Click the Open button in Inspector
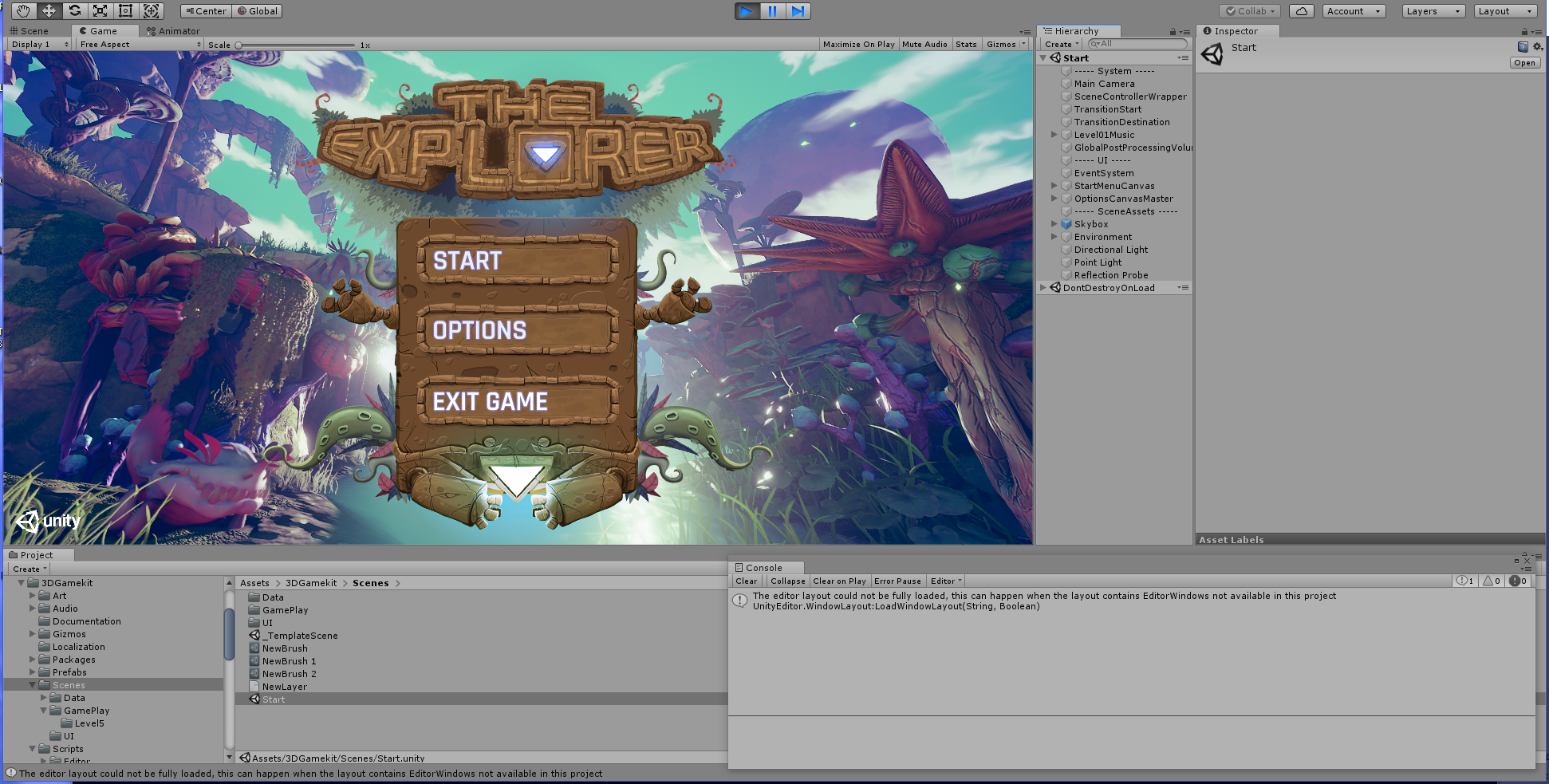The image size is (1549, 784). point(1524,63)
